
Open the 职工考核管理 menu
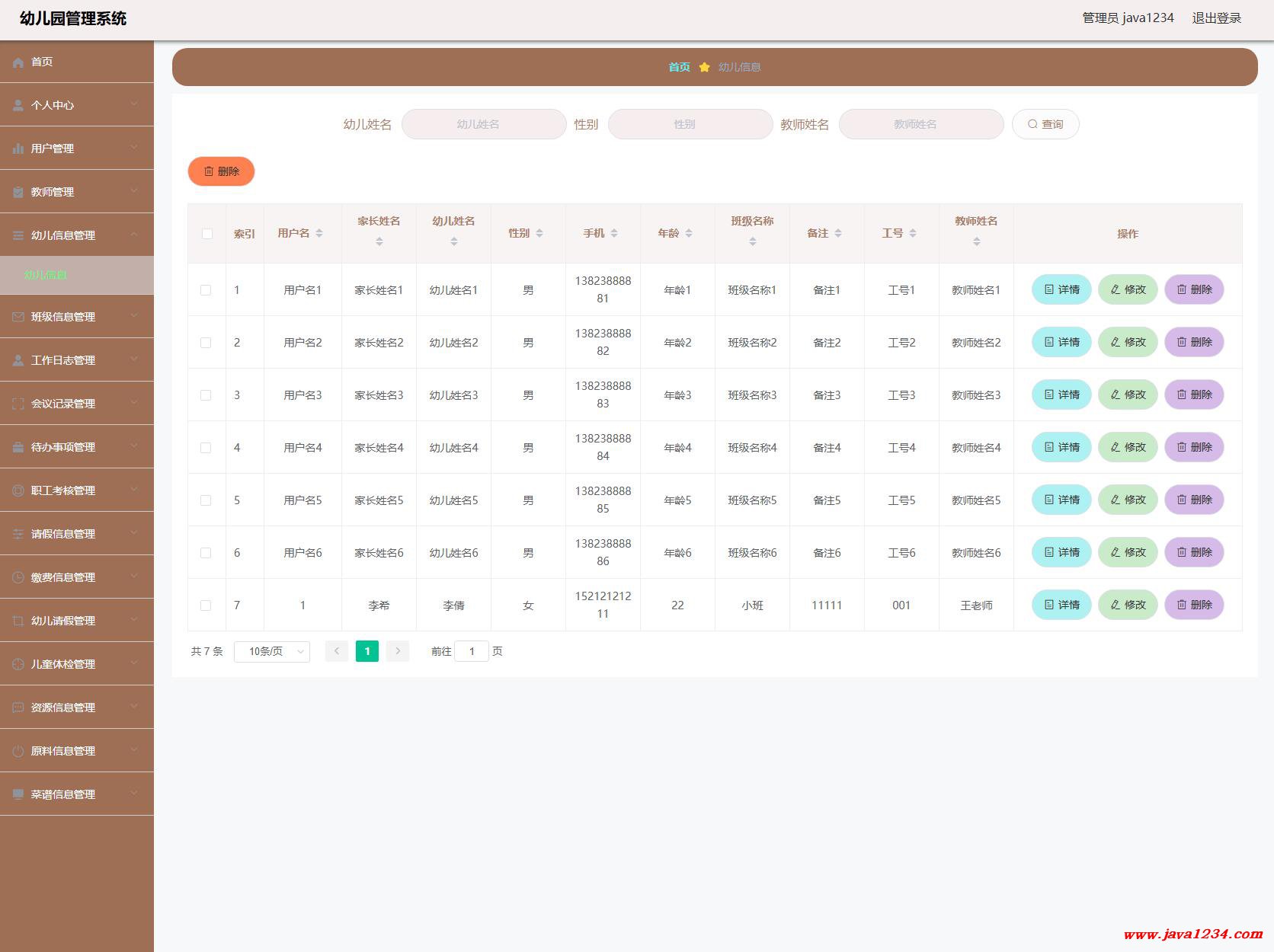coord(77,490)
